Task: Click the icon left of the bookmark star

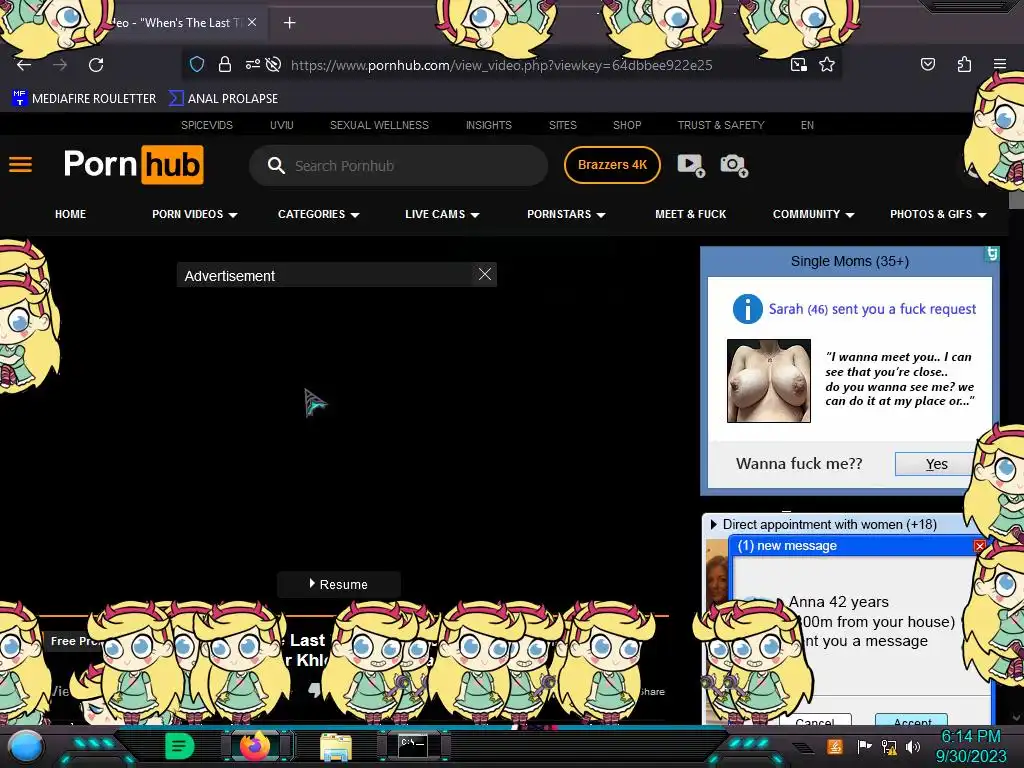Action: point(798,64)
